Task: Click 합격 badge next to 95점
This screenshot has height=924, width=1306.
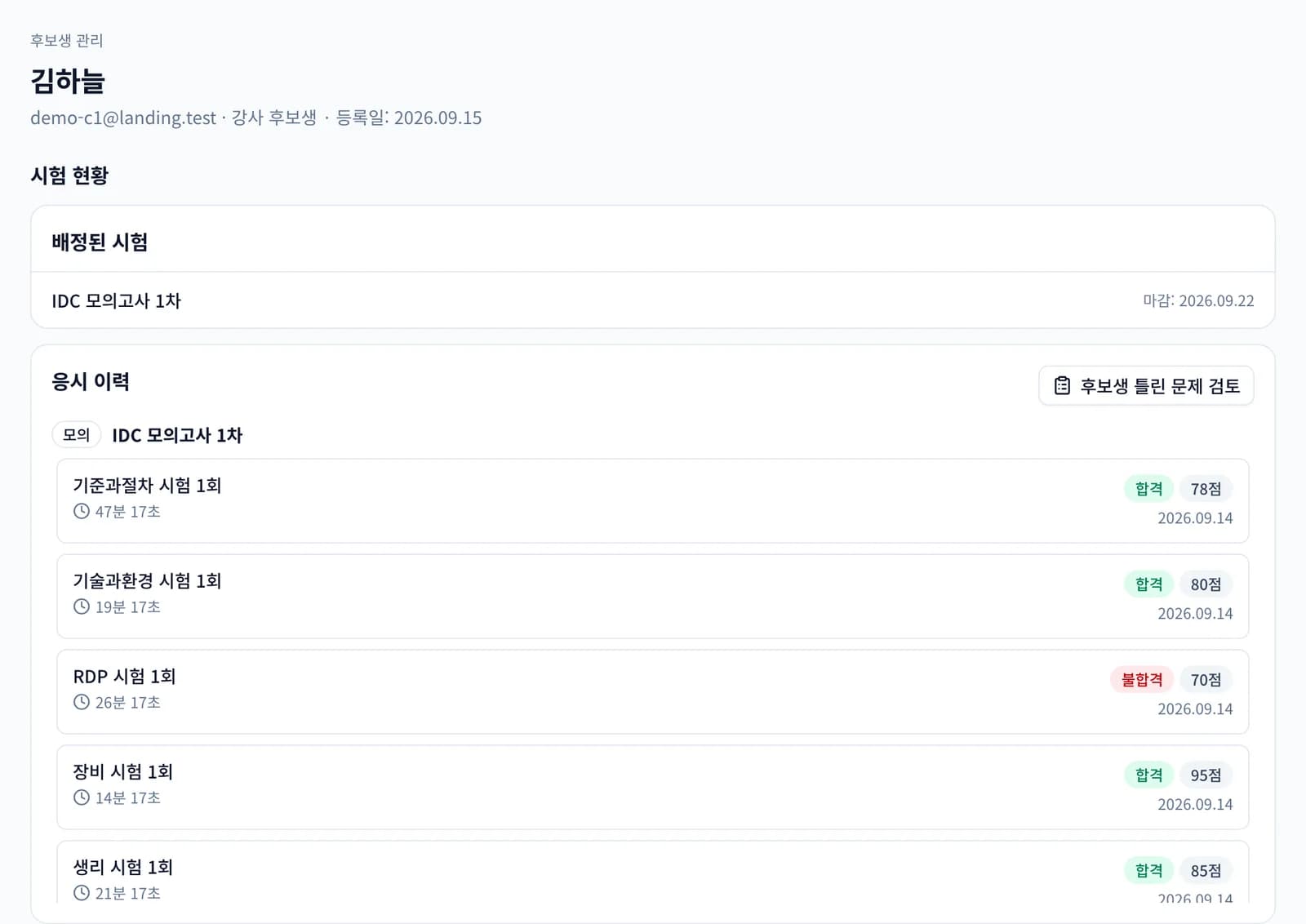Action: pos(1149,775)
